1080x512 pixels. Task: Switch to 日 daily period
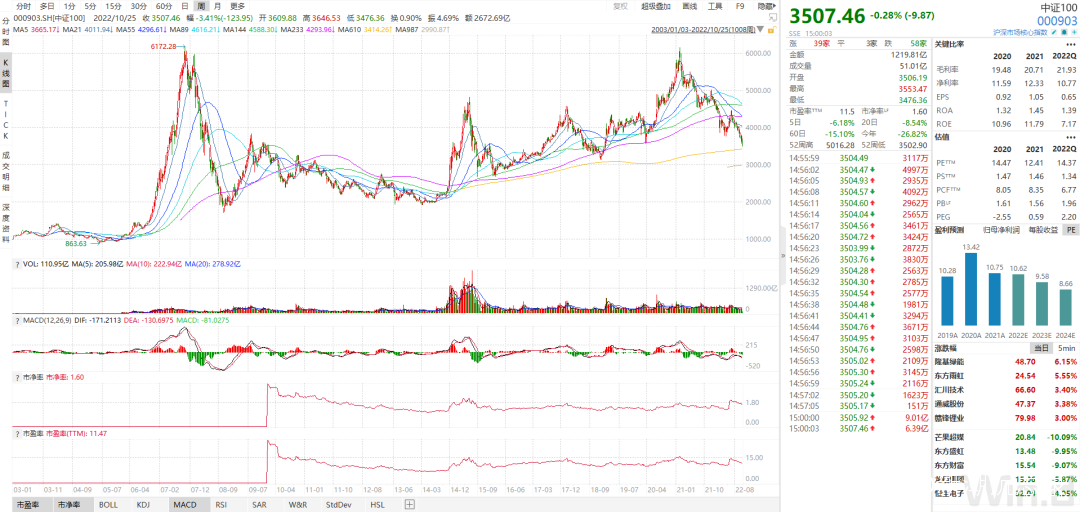(185, 6)
